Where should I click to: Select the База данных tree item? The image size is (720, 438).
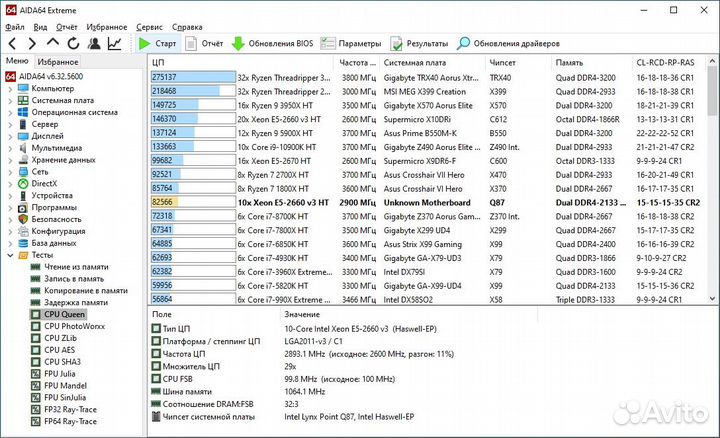(47, 243)
